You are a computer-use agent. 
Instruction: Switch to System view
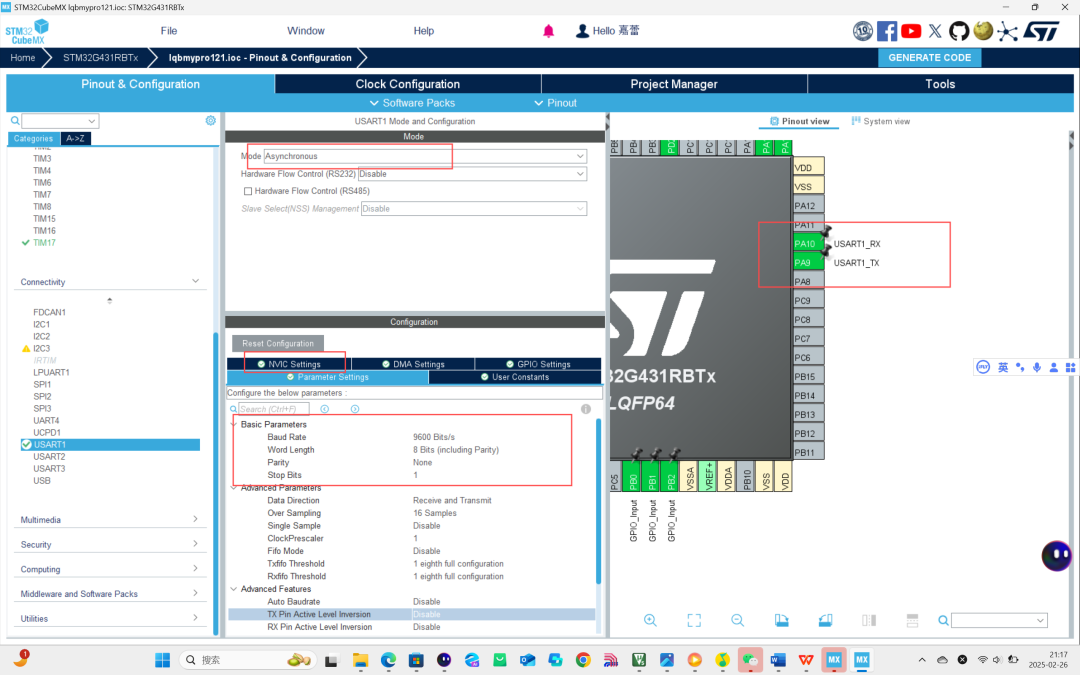[880, 121]
